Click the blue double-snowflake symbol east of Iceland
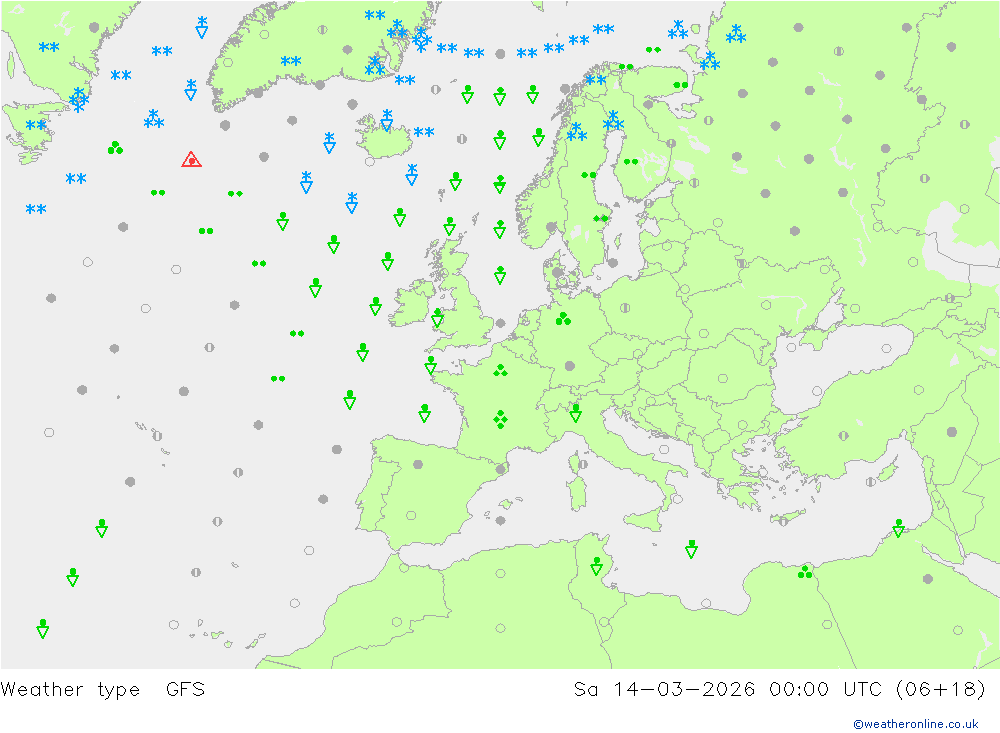Viewport: 1000px width, 733px height. point(423,132)
